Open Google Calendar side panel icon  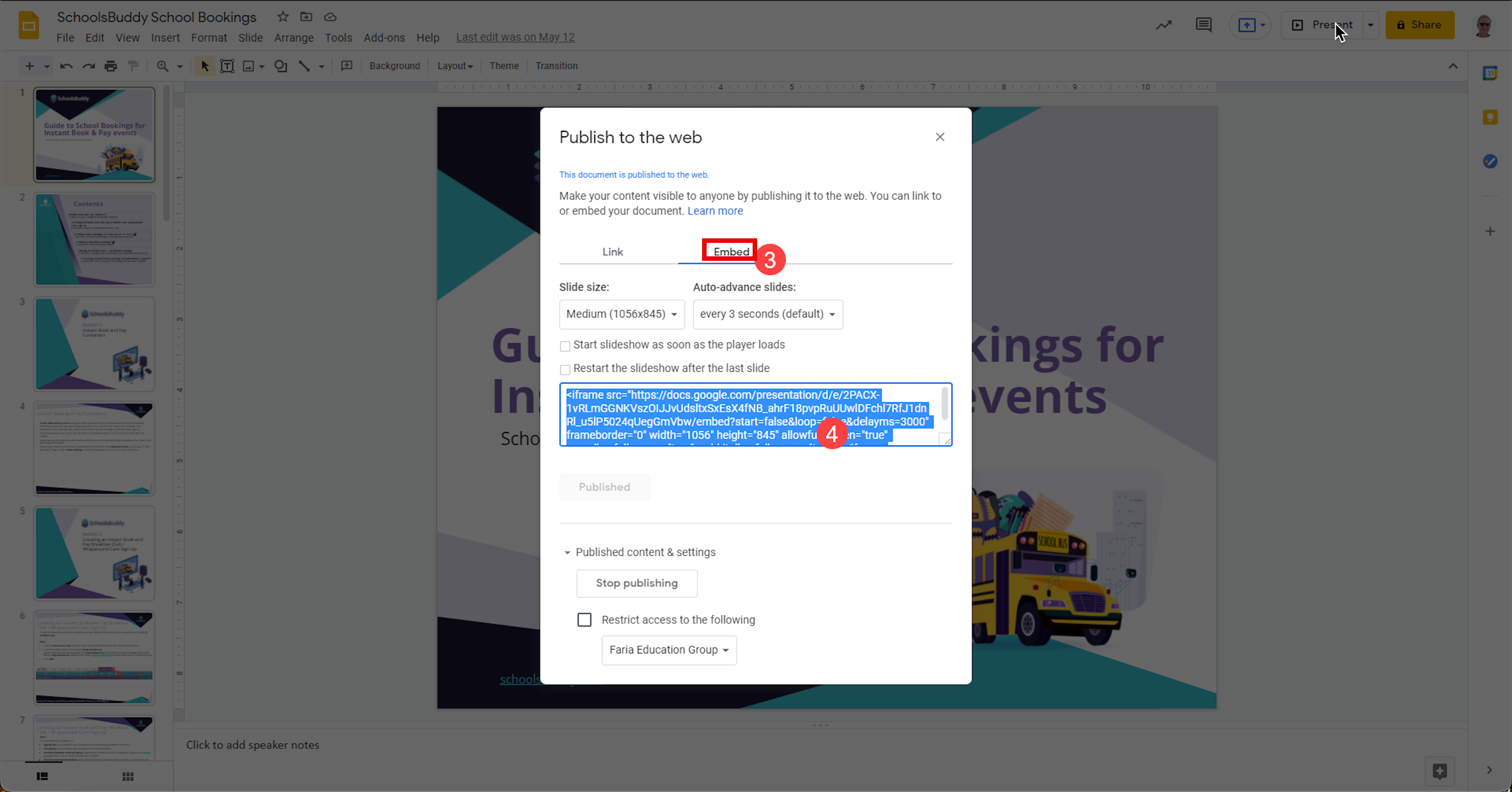point(1490,73)
